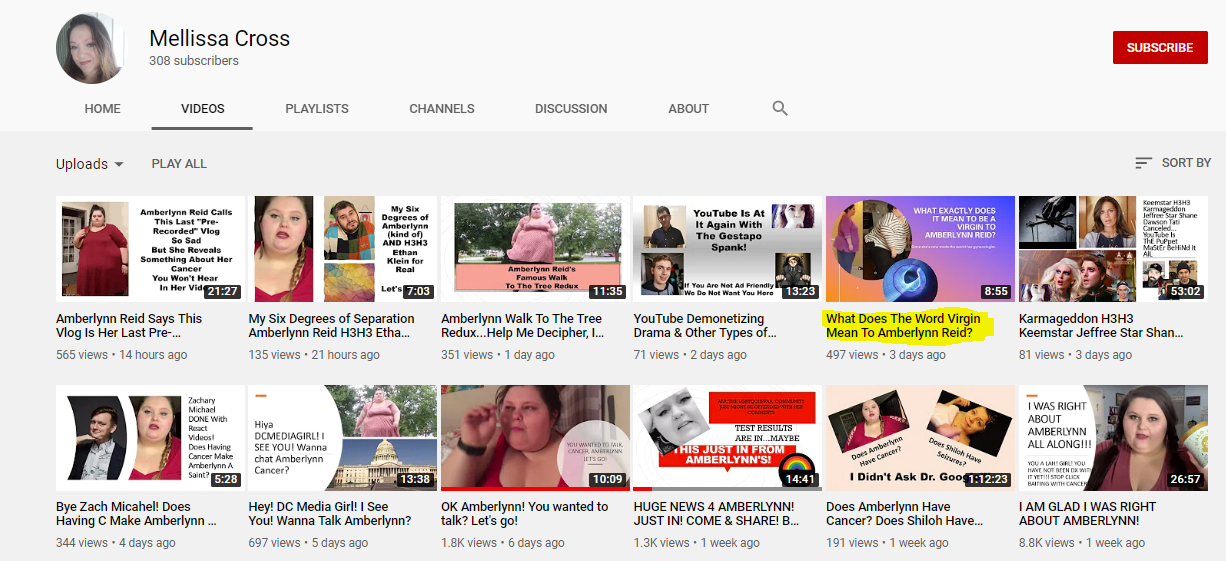
Task: Click the red Subscribe button
Action: 1160,47
